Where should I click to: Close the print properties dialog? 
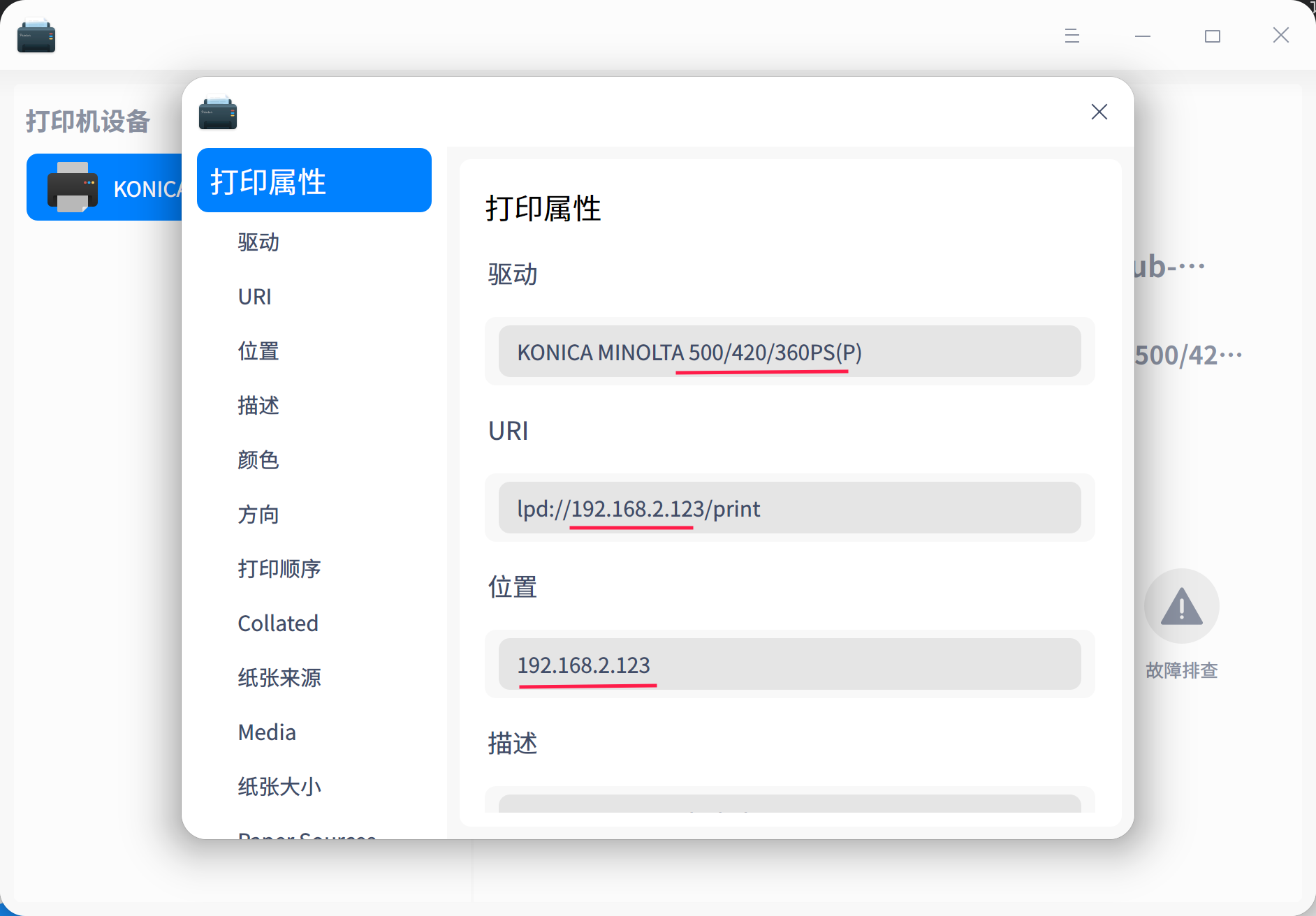pos(1099,112)
